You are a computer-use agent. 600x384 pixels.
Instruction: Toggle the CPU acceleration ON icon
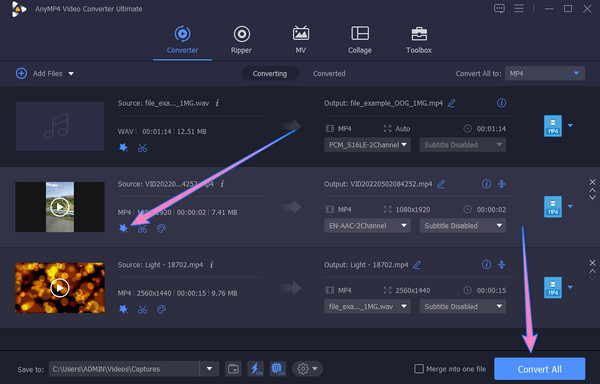coord(277,369)
